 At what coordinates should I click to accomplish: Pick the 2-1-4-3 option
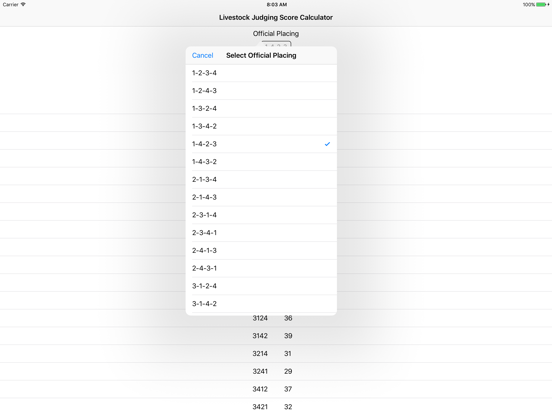coord(261,197)
